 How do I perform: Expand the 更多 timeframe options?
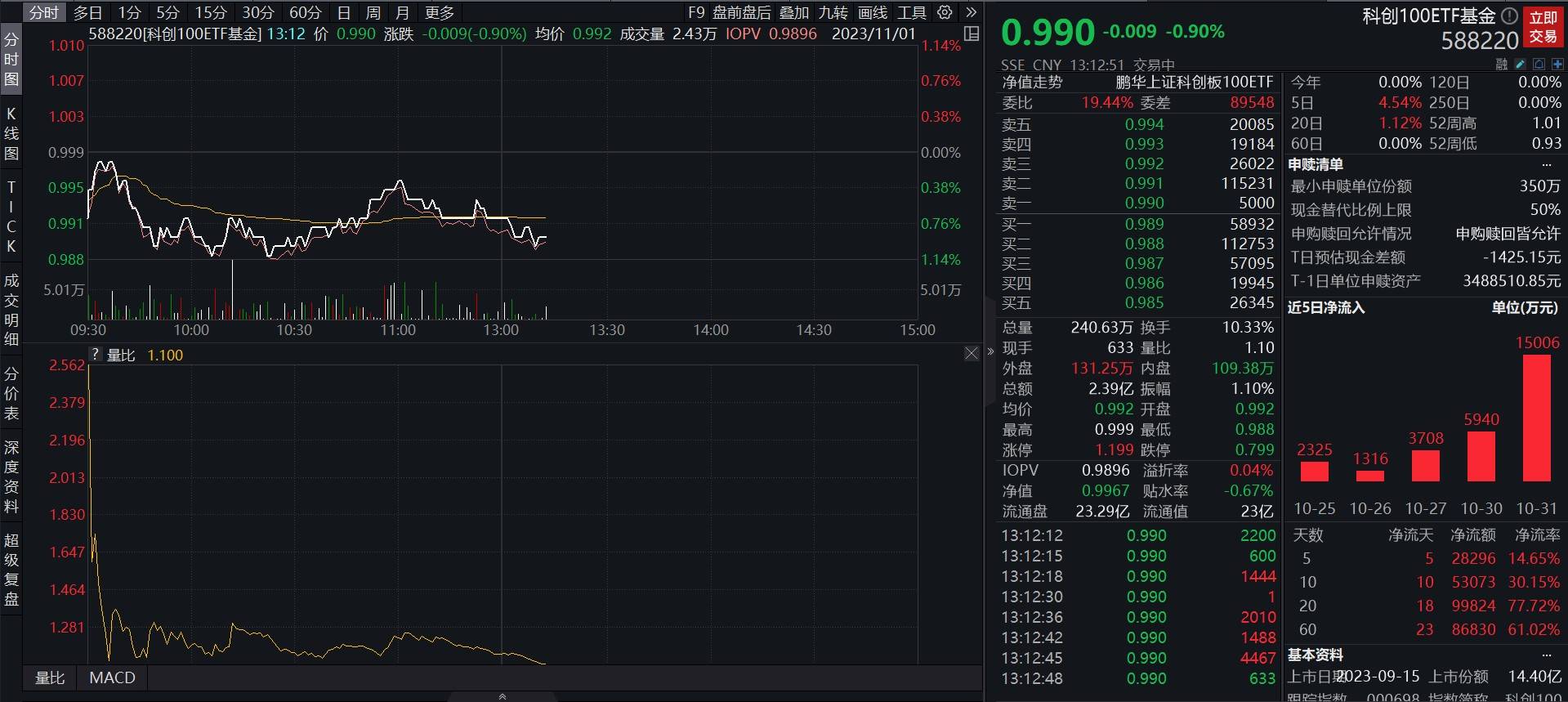coord(440,12)
